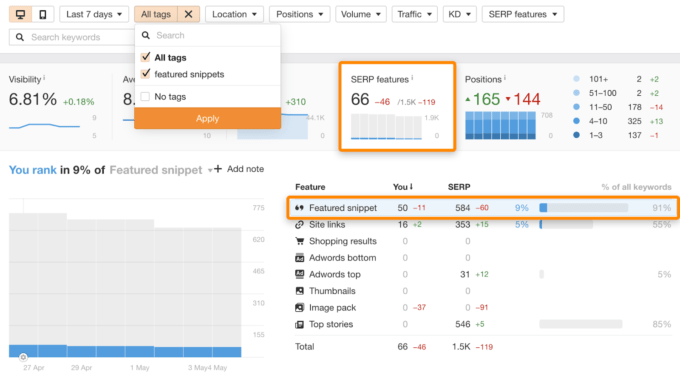This screenshot has width=680, height=381.
Task: Click the Top stories icon
Action: click(x=299, y=324)
